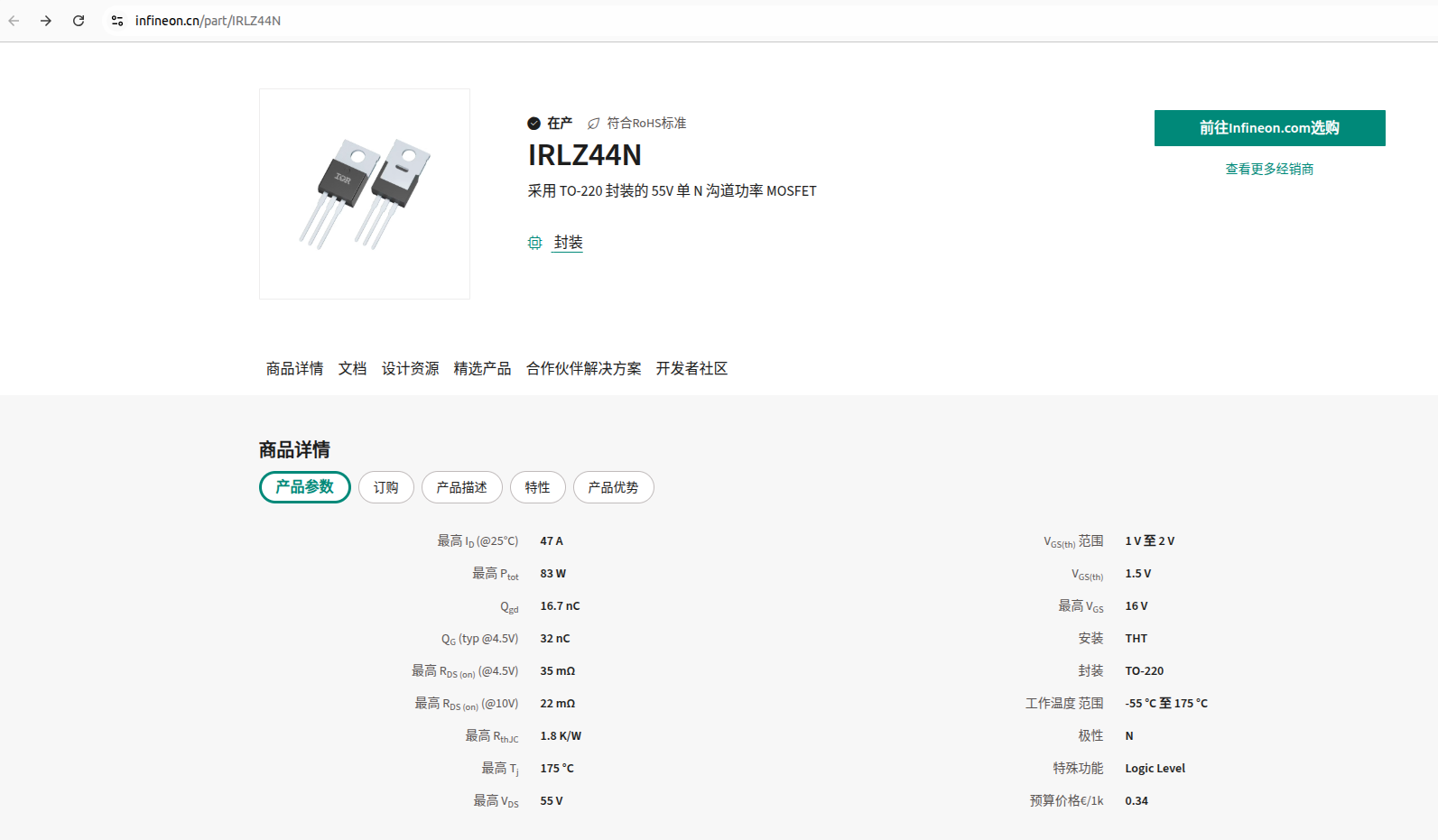Click the 工作温度 范围 parameter label
This screenshot has width=1438, height=840.
pyautogui.click(x=1064, y=704)
